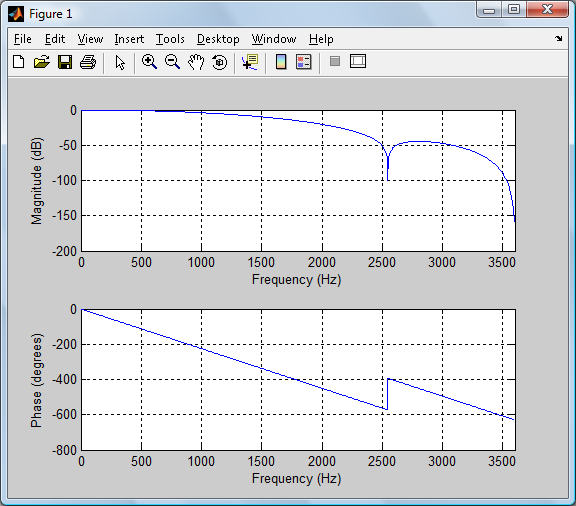This screenshot has height=506, width=576.
Task: Expand the Desktop menu
Action: tap(218, 39)
